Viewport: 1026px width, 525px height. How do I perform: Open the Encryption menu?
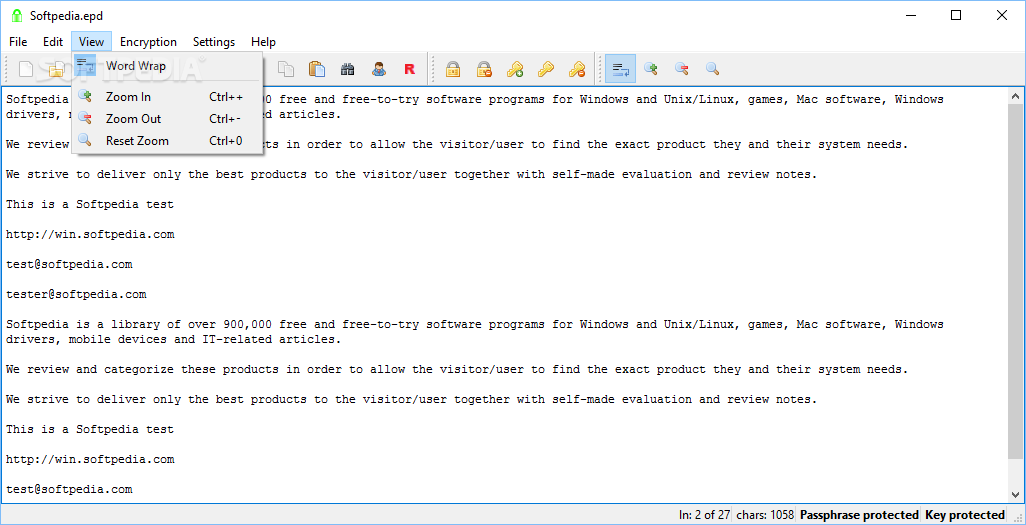[148, 42]
